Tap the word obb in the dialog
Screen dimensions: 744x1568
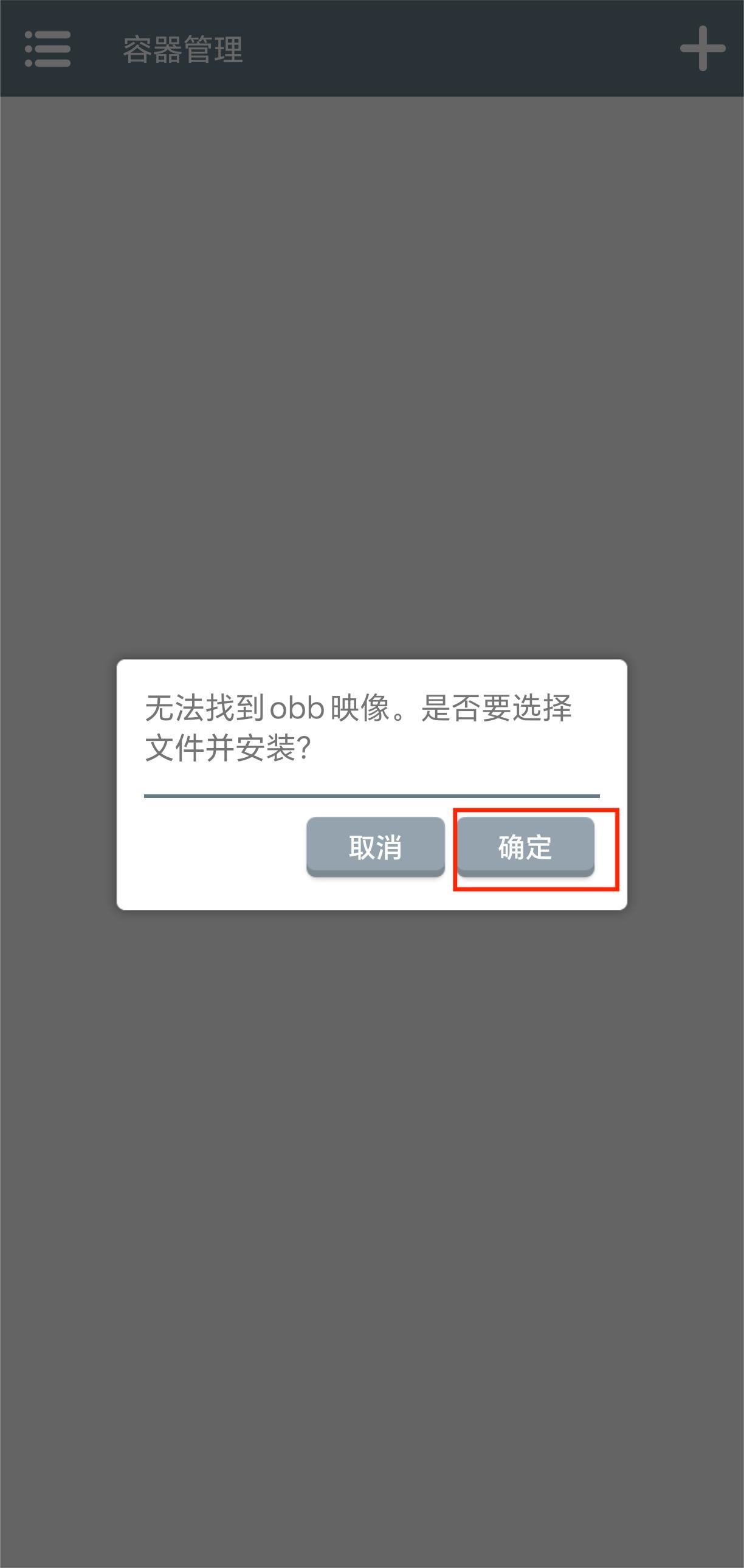(x=297, y=708)
